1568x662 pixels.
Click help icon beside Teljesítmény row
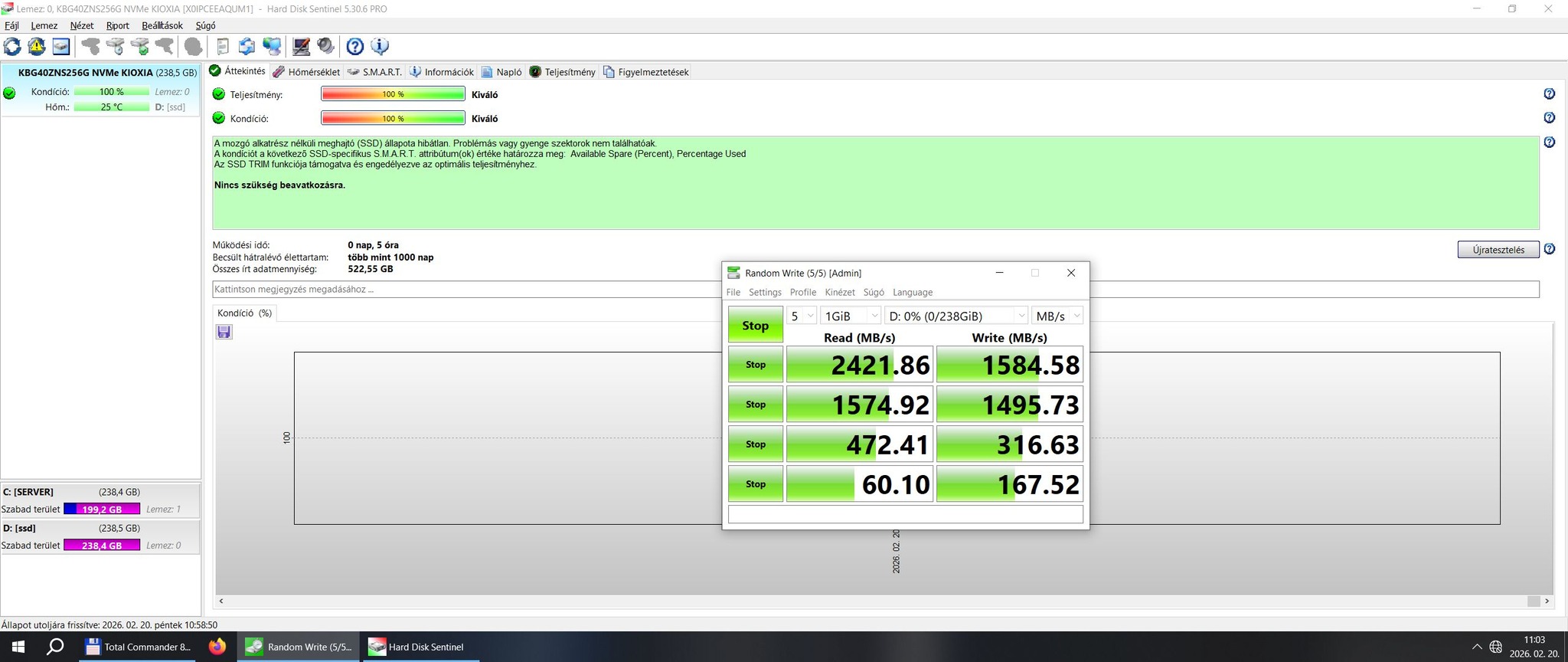[x=1549, y=94]
